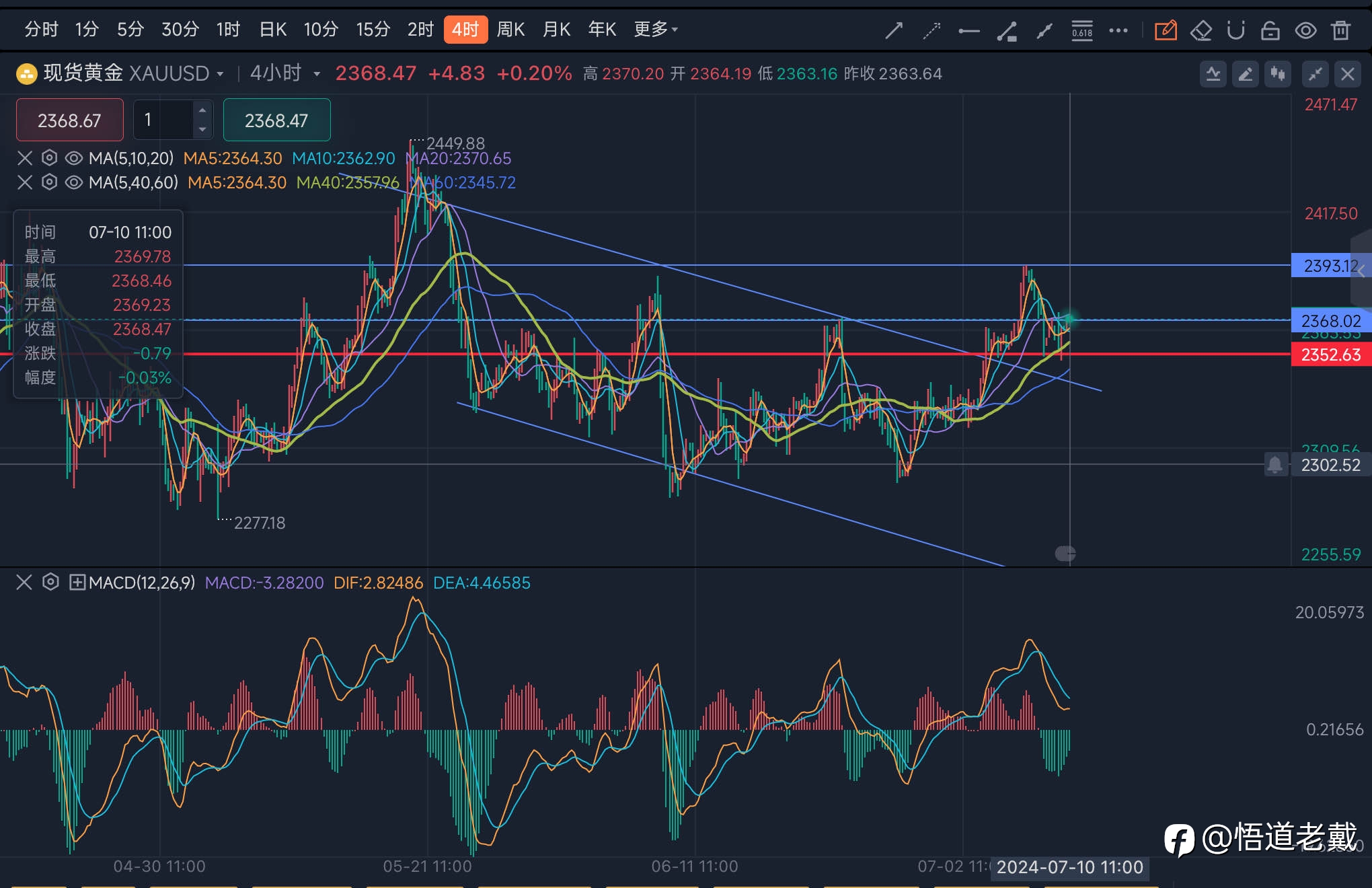Select the horizontal line drawing tool
The image size is (1372, 888).
pyautogui.click(x=969, y=30)
